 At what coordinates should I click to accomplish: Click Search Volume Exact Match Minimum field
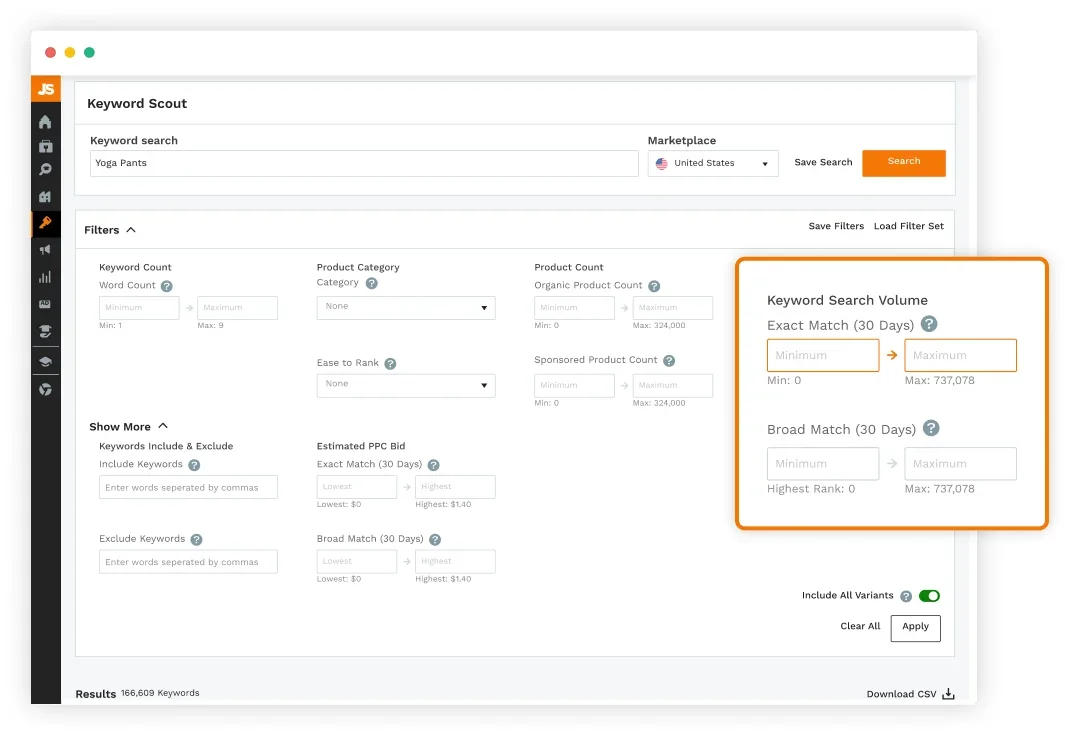tap(823, 355)
